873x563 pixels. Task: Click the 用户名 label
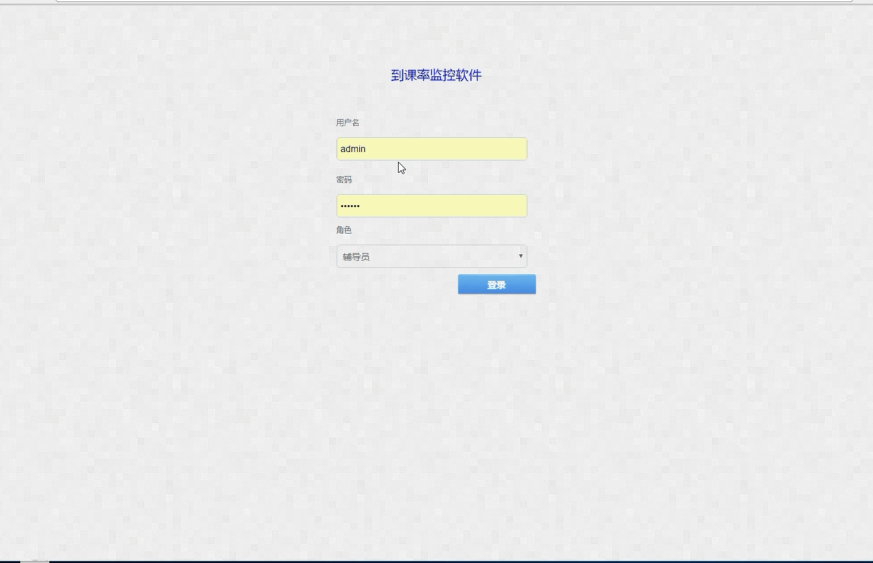[347, 123]
